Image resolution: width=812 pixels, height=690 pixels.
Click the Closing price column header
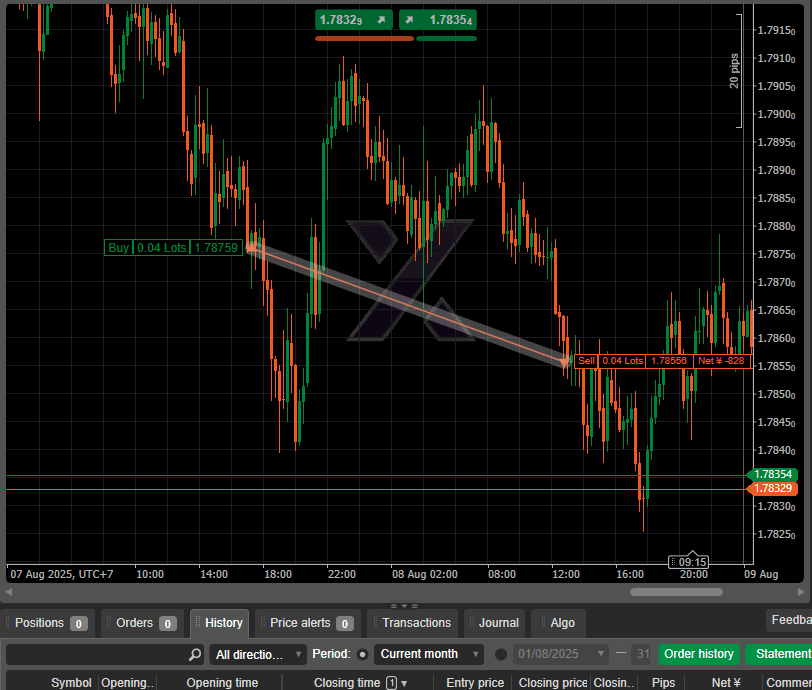[553, 683]
